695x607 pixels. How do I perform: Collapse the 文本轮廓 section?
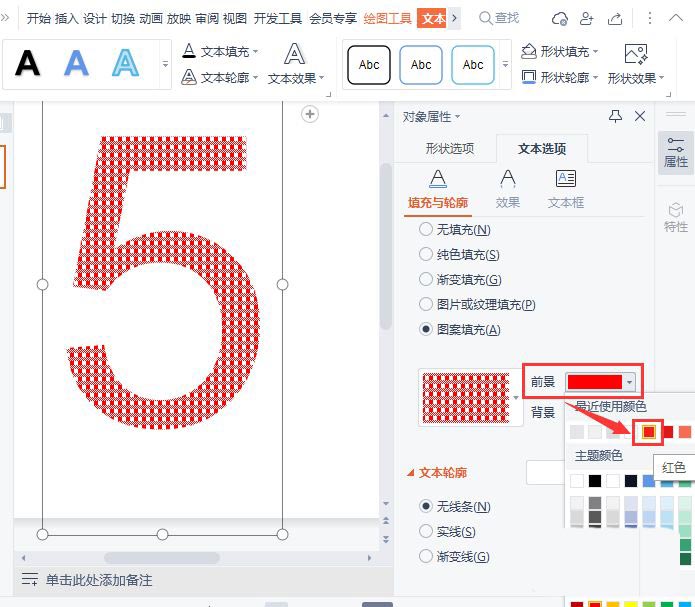point(410,473)
